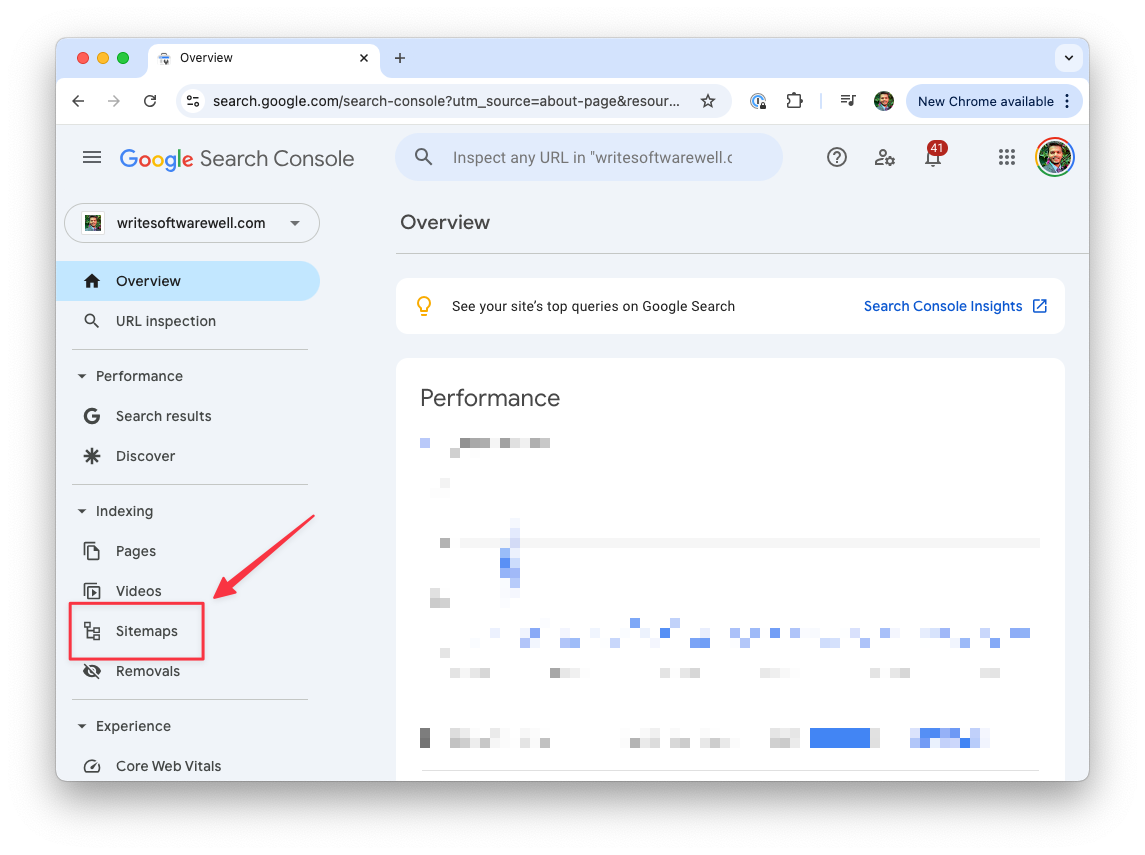Click the browser forward arrow

pyautogui.click(x=114, y=101)
